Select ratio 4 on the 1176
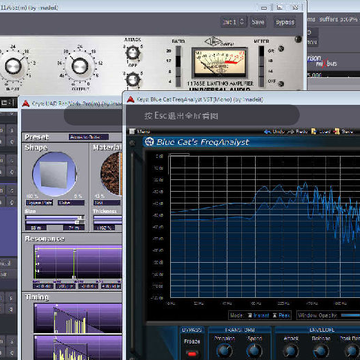The image size is (360, 360). coord(178,81)
